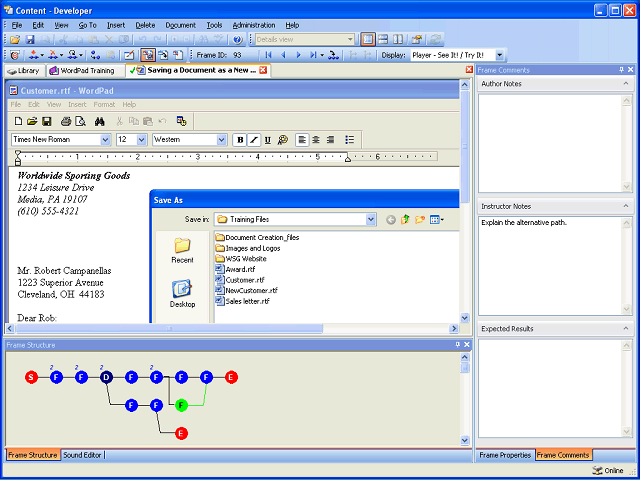Select Recent in Save As places bar

coord(182,250)
